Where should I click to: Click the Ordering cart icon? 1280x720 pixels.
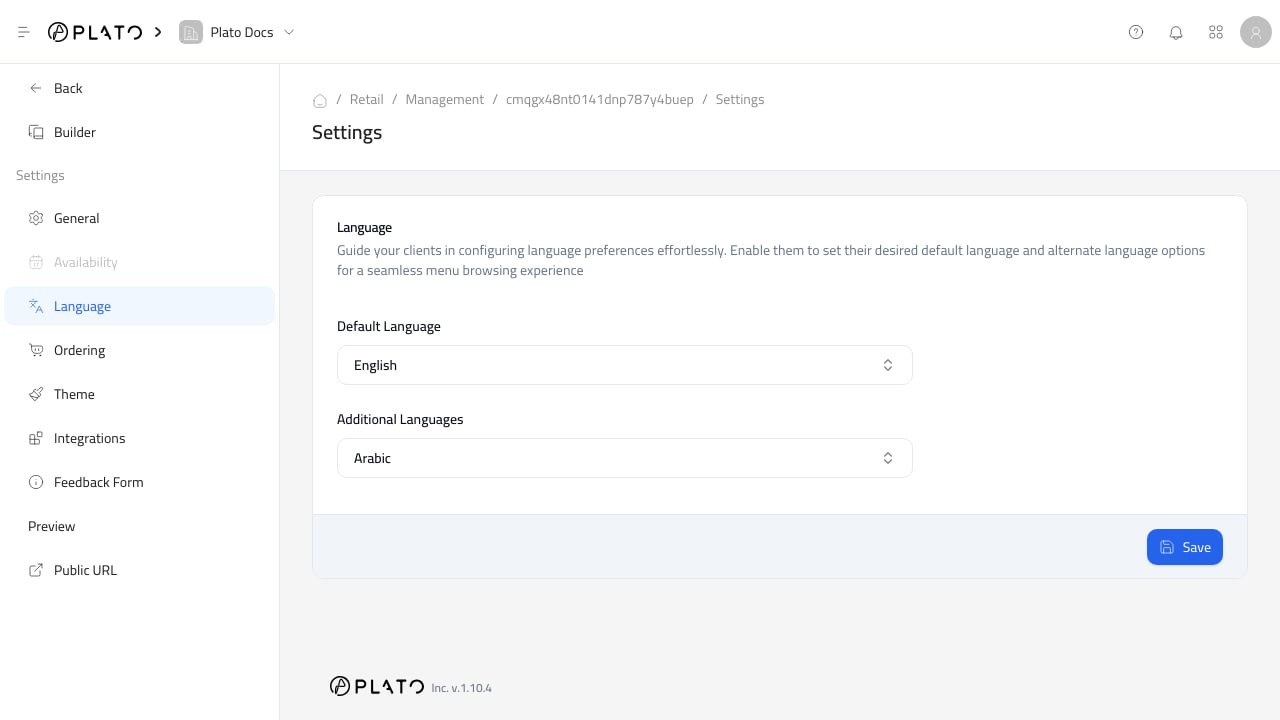tap(36, 350)
